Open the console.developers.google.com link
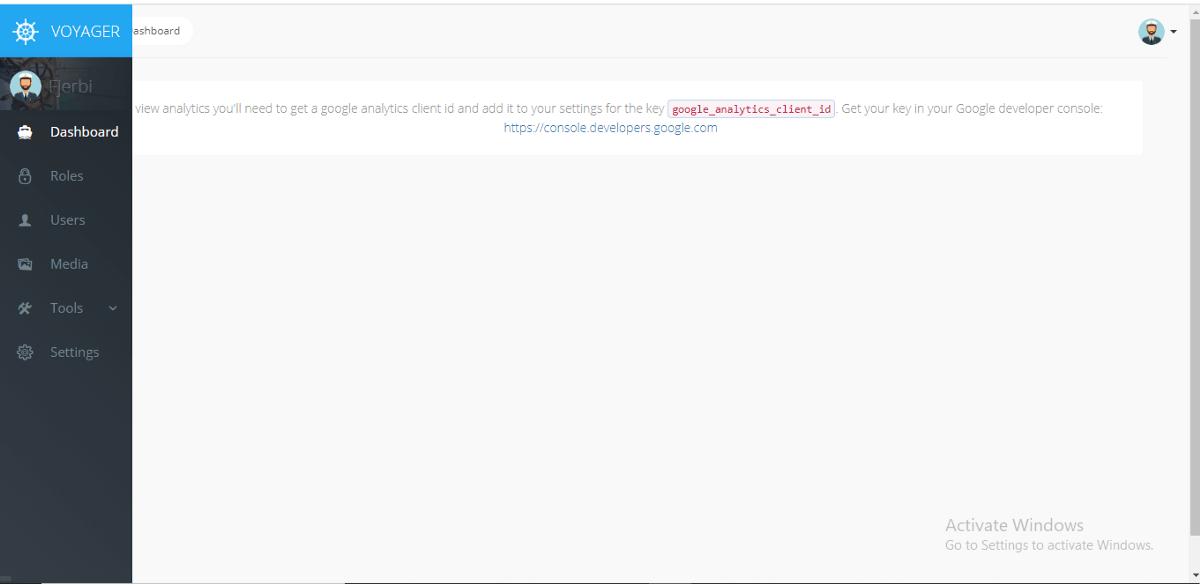Screen dimensions: 1200x584 (610, 127)
